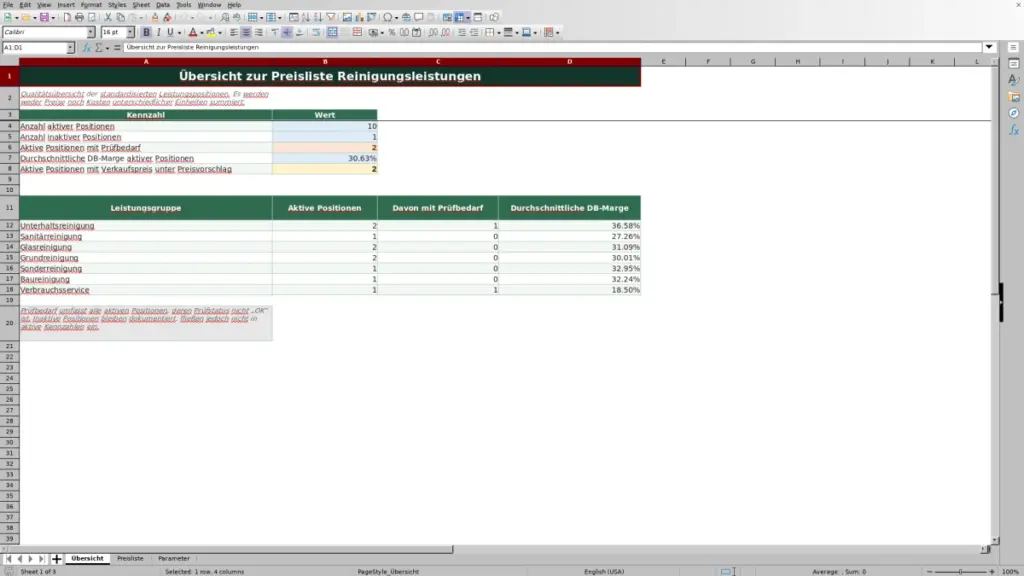Toggle Italic formatting
This screenshot has width=1024, height=576.
(158, 32)
